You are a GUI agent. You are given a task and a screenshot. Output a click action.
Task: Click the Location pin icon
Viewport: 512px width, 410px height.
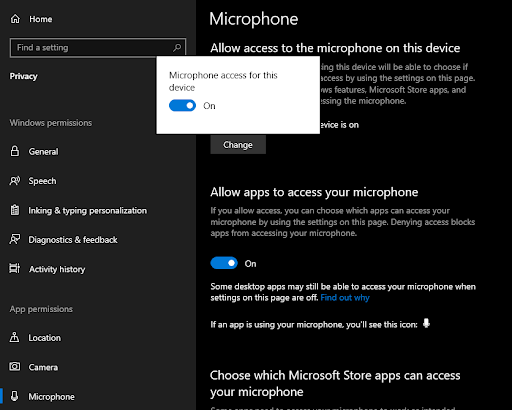click(x=15, y=337)
